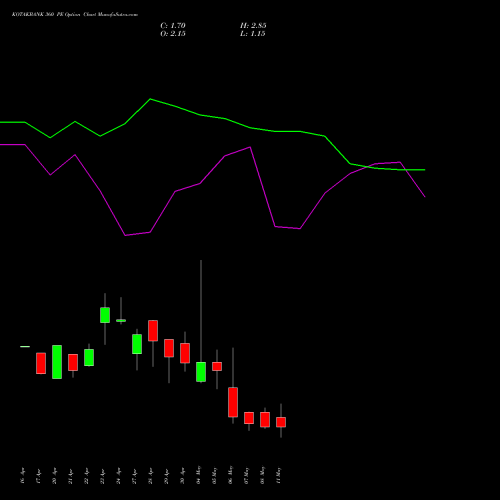The width and height of the screenshot is (500, 500).
Task: Click the red candle for 07 May
Action: 249,418
